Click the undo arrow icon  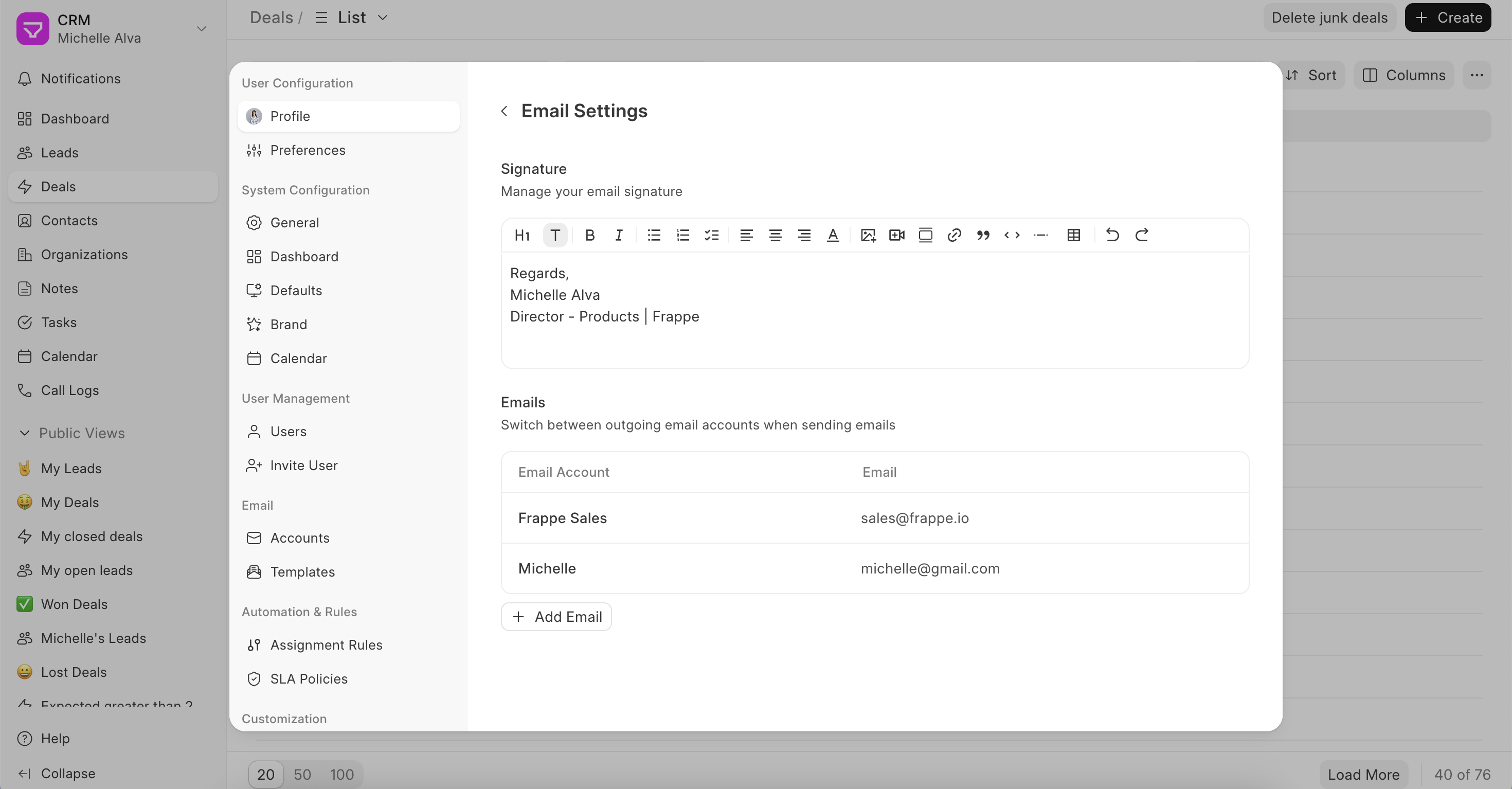pos(1112,236)
